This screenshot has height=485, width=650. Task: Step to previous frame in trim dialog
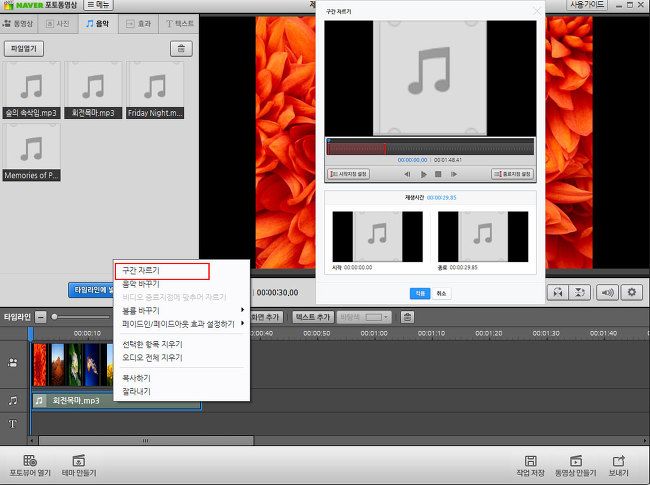coord(407,175)
